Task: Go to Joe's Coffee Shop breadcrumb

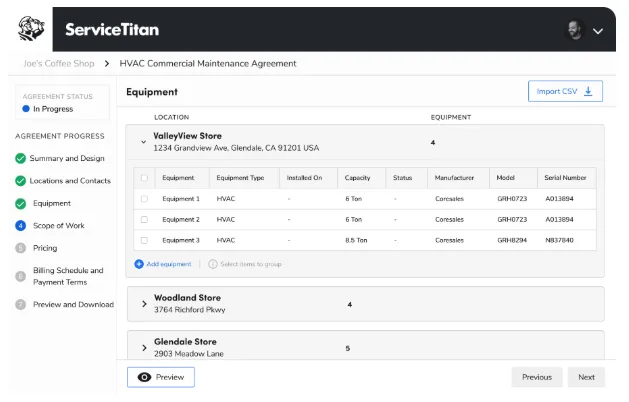Action: tap(59, 63)
